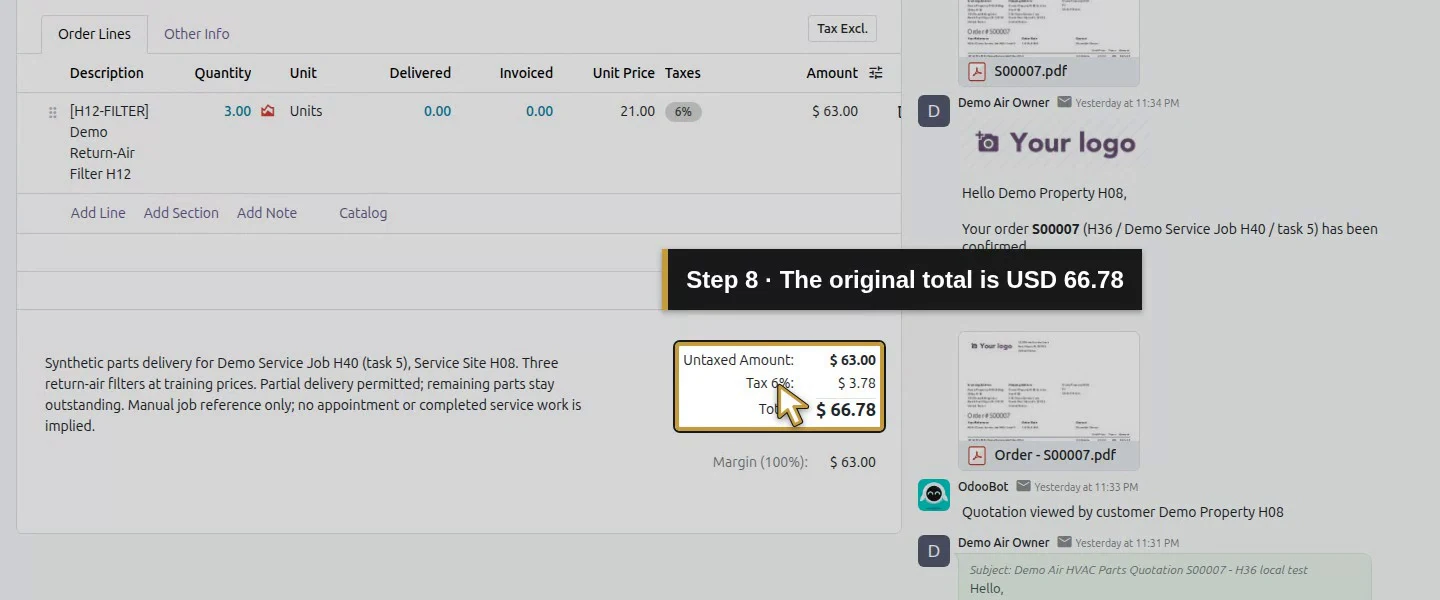Click the quotation email subject line

point(1138,570)
